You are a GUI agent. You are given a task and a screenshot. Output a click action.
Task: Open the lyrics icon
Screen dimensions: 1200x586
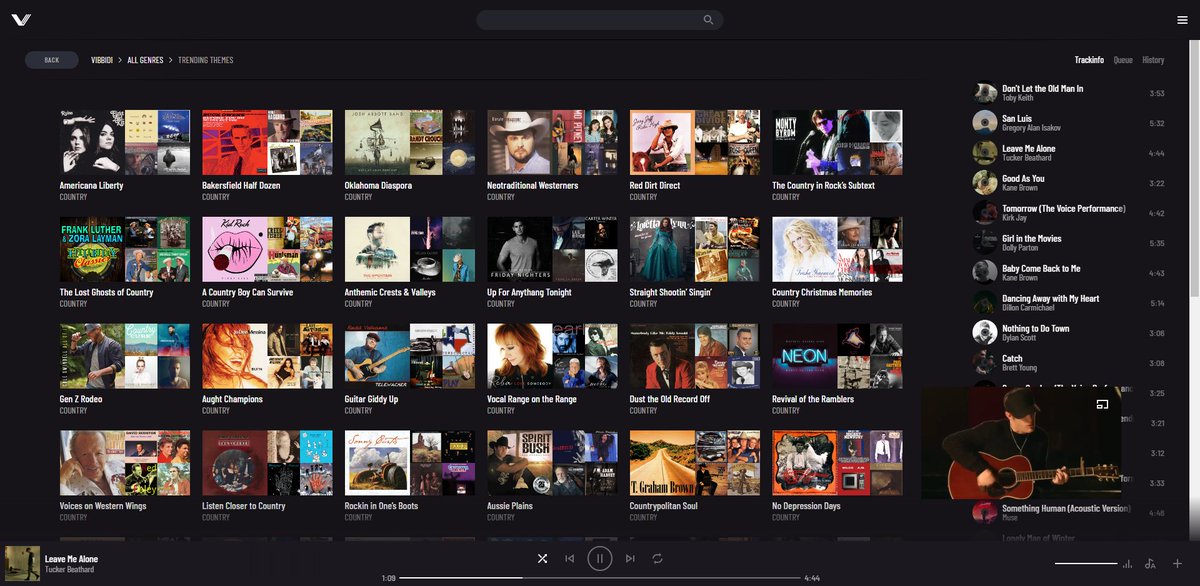point(1151,564)
